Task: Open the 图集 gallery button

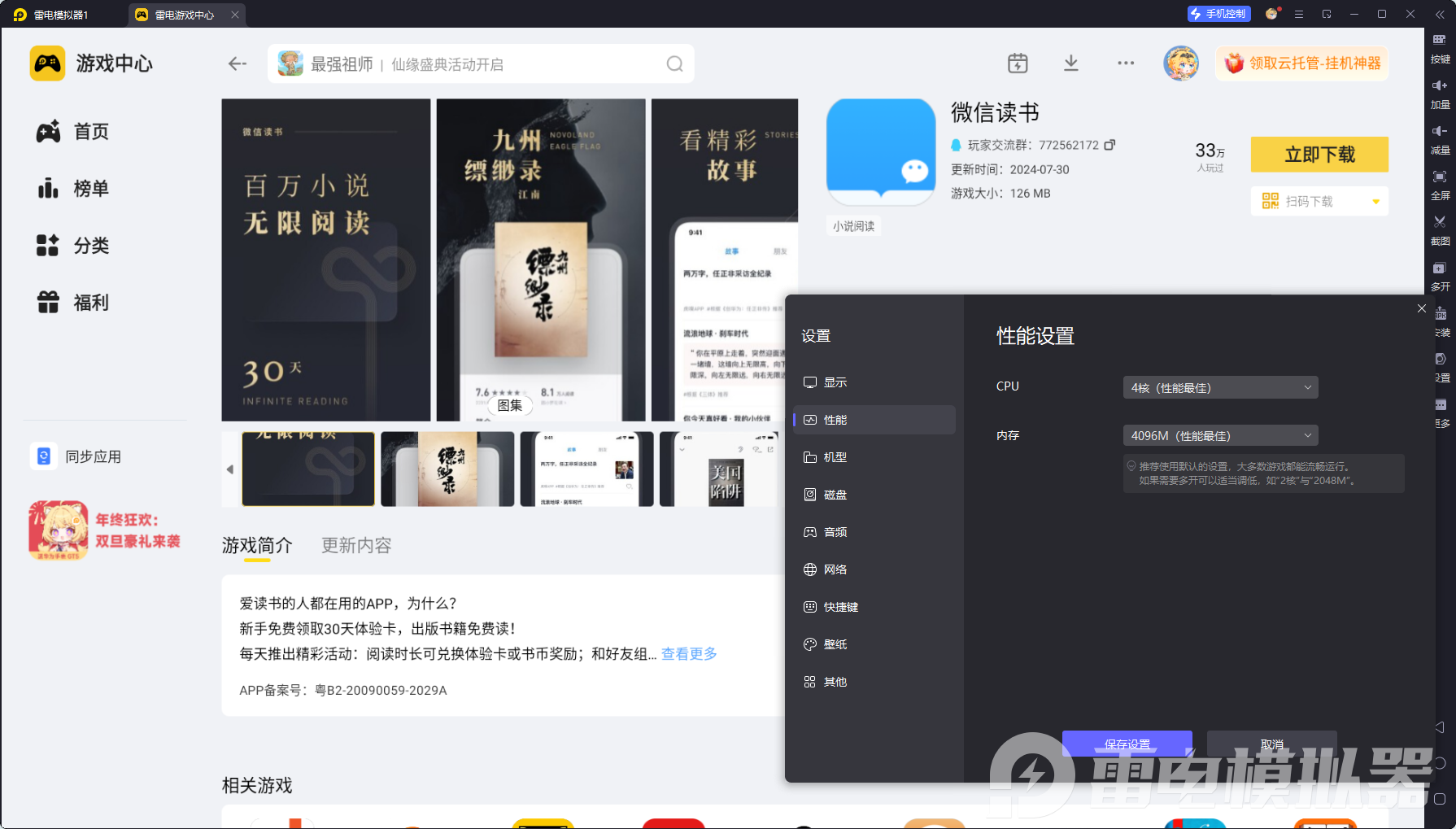Action: point(510,405)
